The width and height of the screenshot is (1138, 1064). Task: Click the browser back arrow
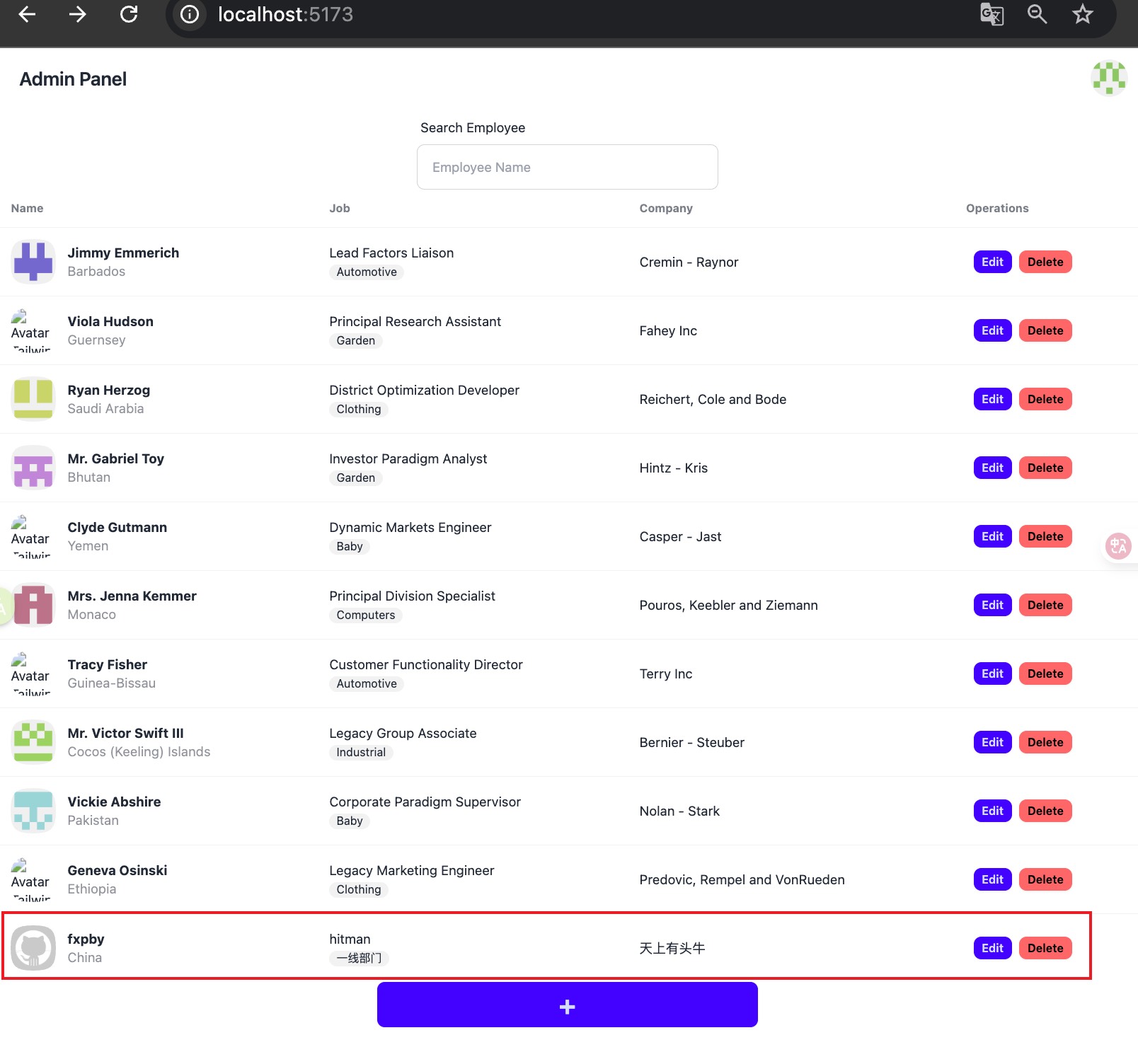pos(27,14)
